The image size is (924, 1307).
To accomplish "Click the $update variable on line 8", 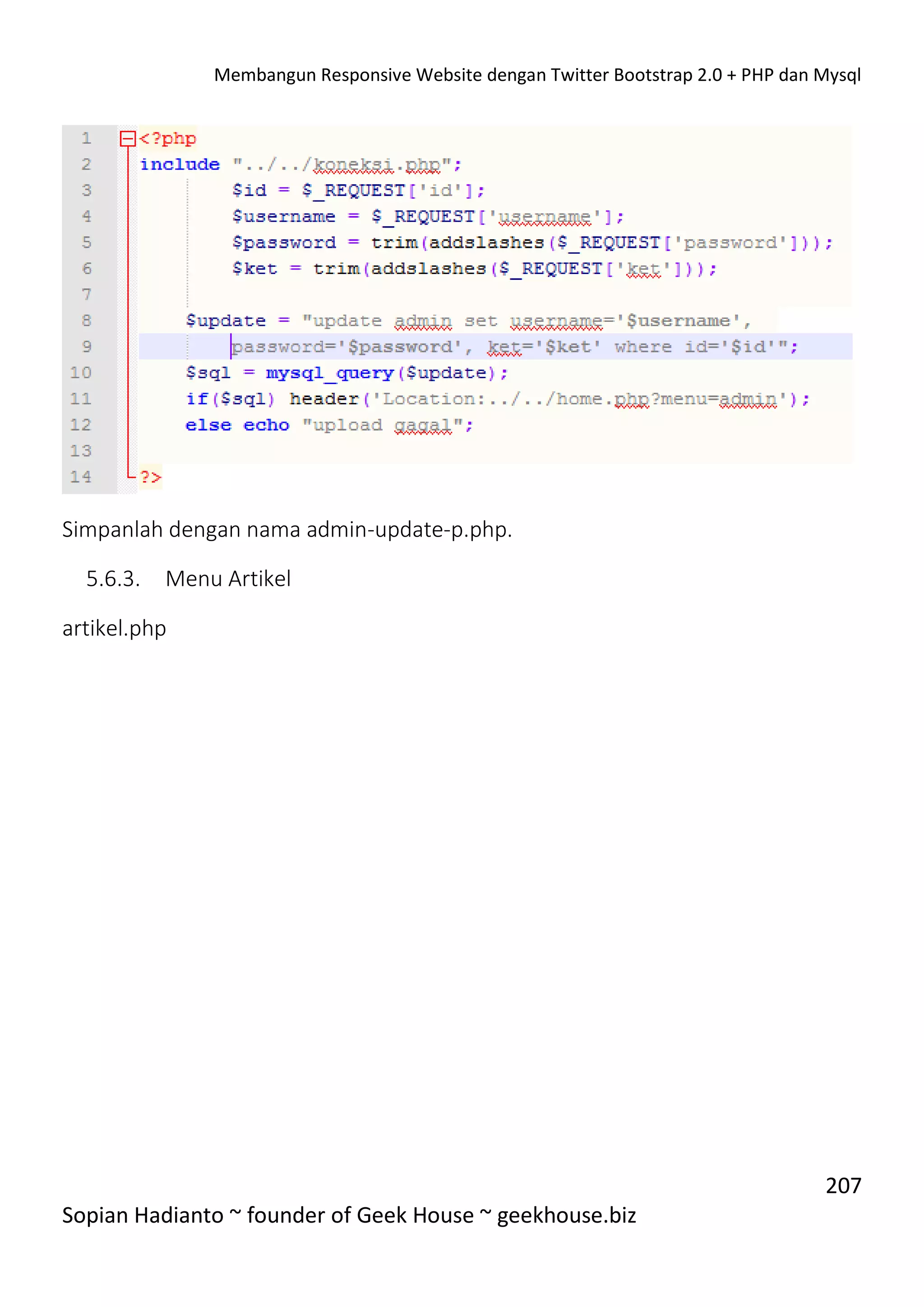I will pos(226,320).
